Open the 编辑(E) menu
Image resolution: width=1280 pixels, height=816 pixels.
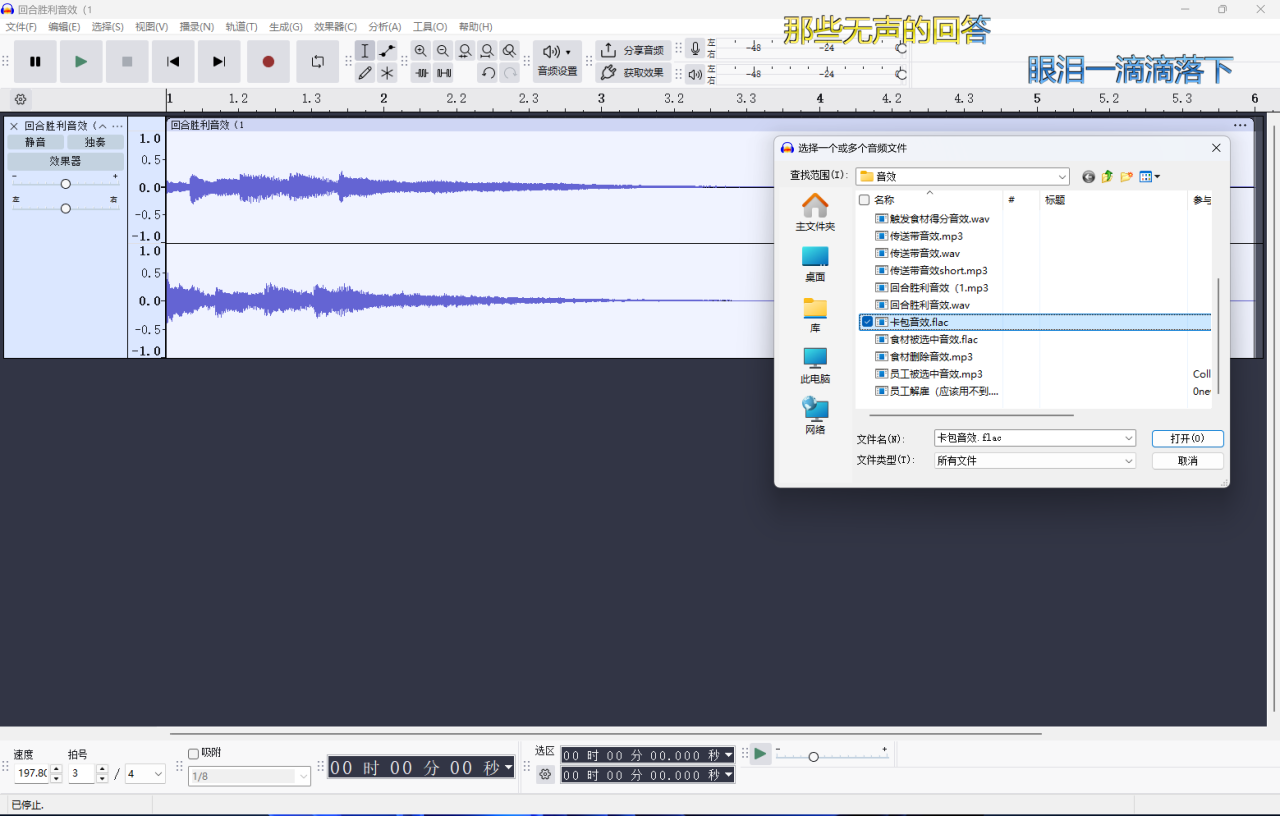64,27
